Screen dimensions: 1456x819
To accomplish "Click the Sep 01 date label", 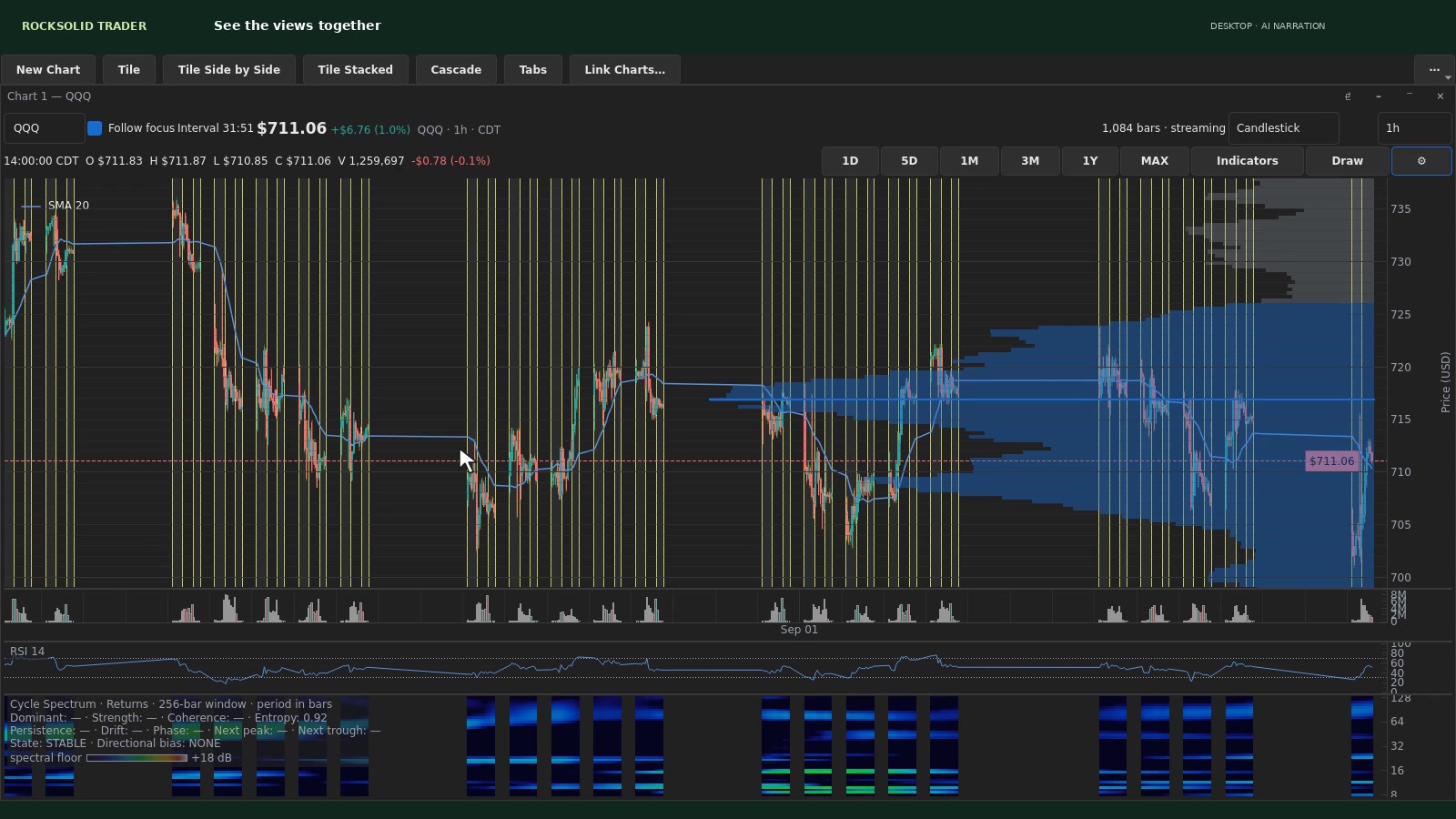I will (799, 630).
